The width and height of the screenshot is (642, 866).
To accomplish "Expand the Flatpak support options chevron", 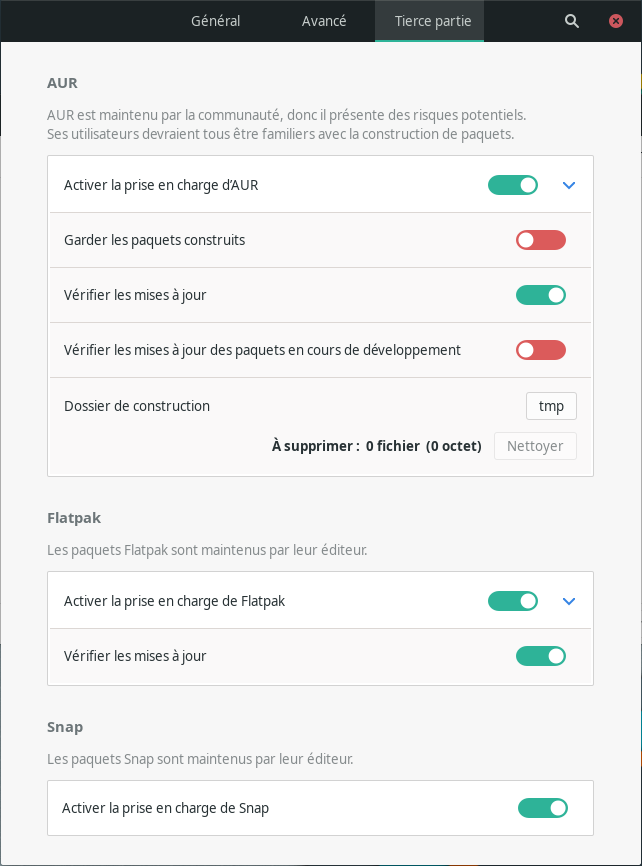I will point(569,601).
